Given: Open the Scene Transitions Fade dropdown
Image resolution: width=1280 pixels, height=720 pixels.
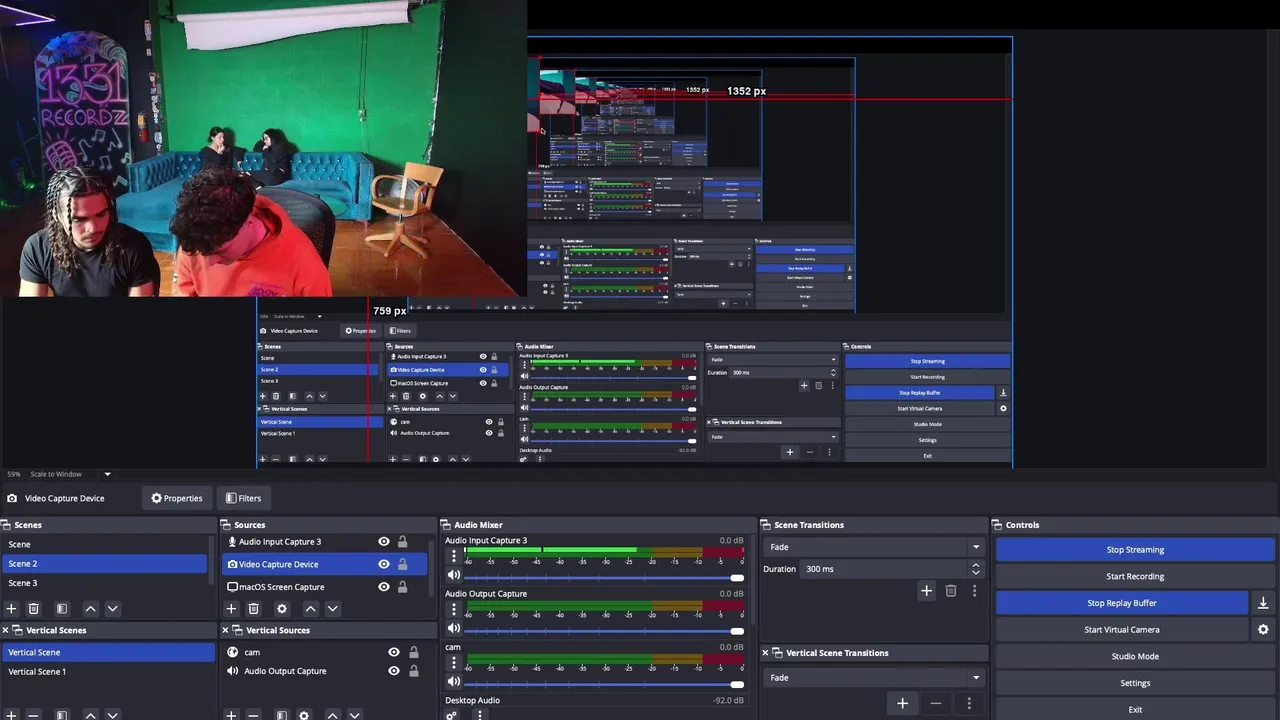Looking at the screenshot, I should (875, 547).
